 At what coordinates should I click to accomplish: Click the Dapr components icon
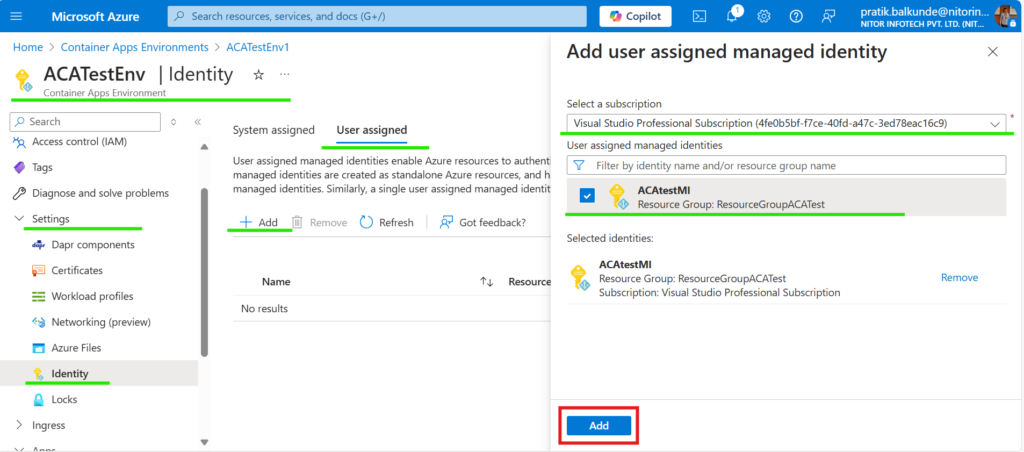pyautogui.click(x=39, y=245)
